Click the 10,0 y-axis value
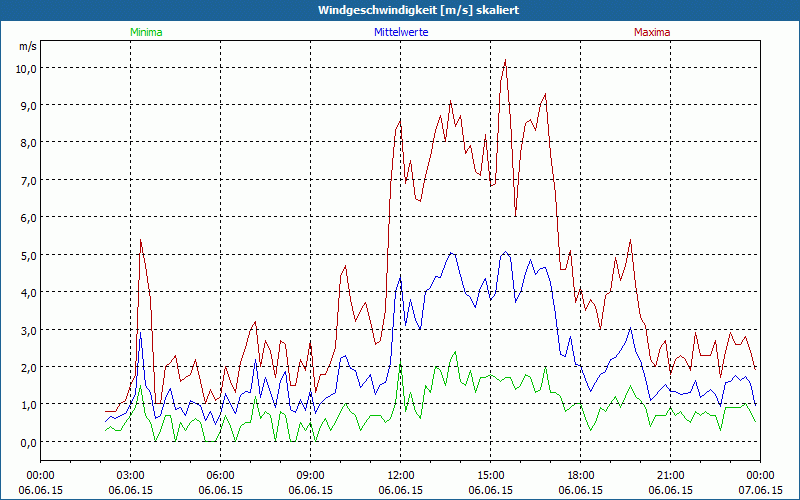Viewport: 800px width, 500px height. coord(26,69)
